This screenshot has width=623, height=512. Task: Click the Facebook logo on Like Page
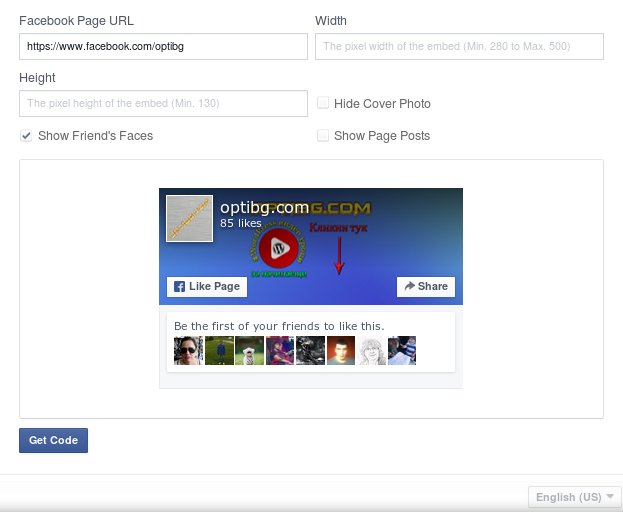click(179, 286)
